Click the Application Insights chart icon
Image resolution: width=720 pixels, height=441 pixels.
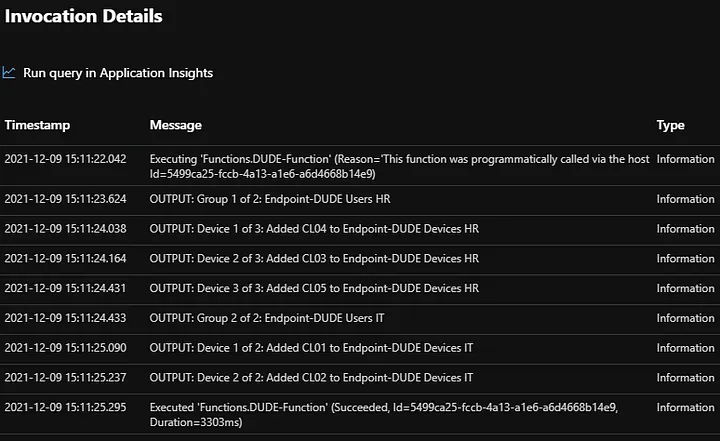pos(9,73)
